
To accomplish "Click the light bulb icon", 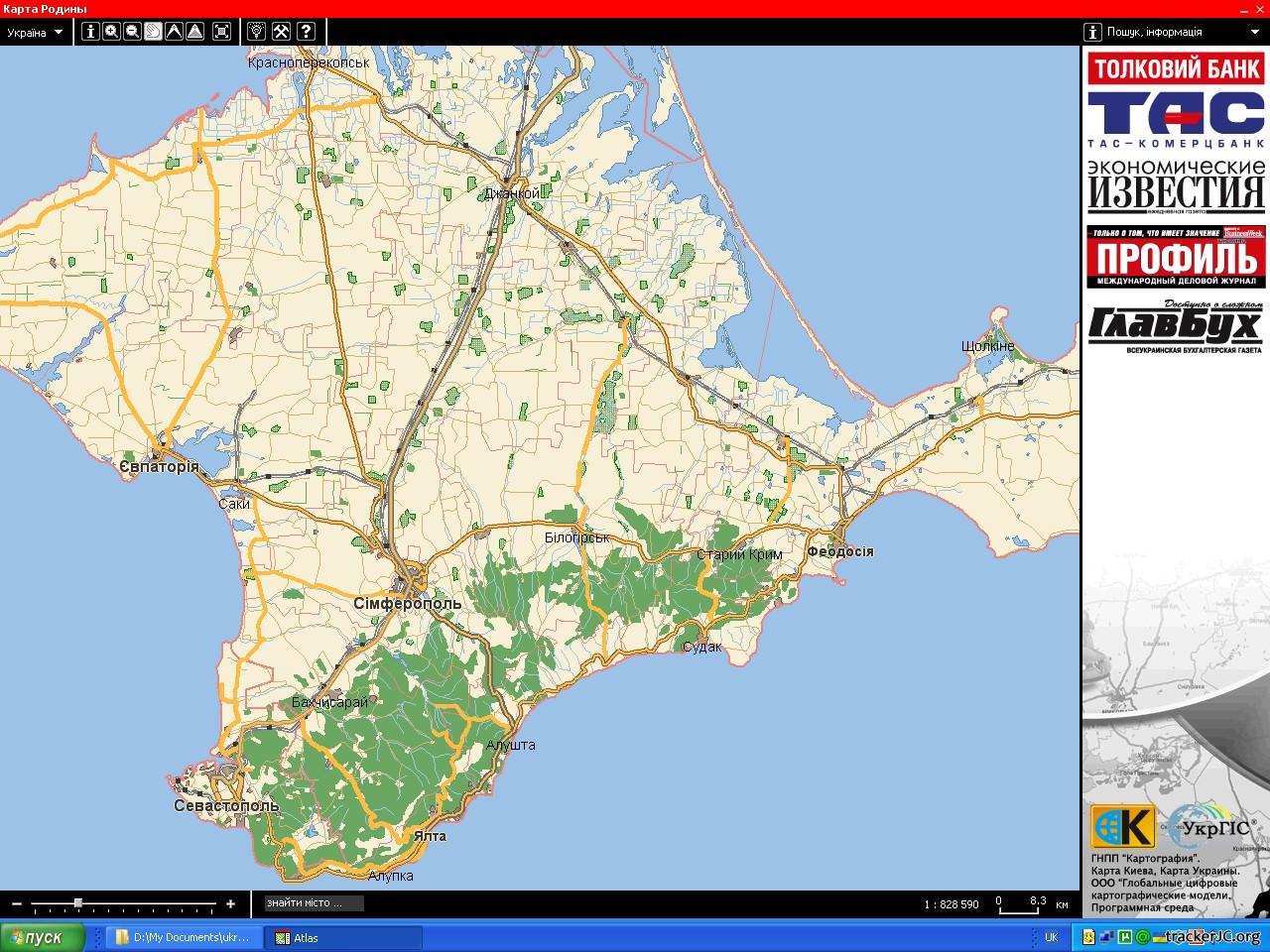I will (256, 32).
